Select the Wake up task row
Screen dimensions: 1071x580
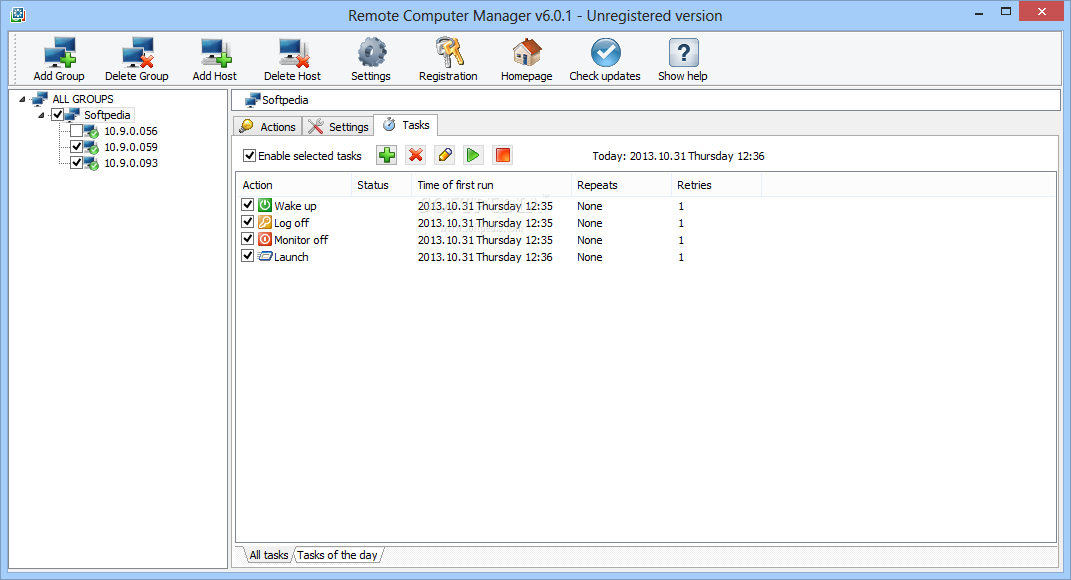[645, 206]
